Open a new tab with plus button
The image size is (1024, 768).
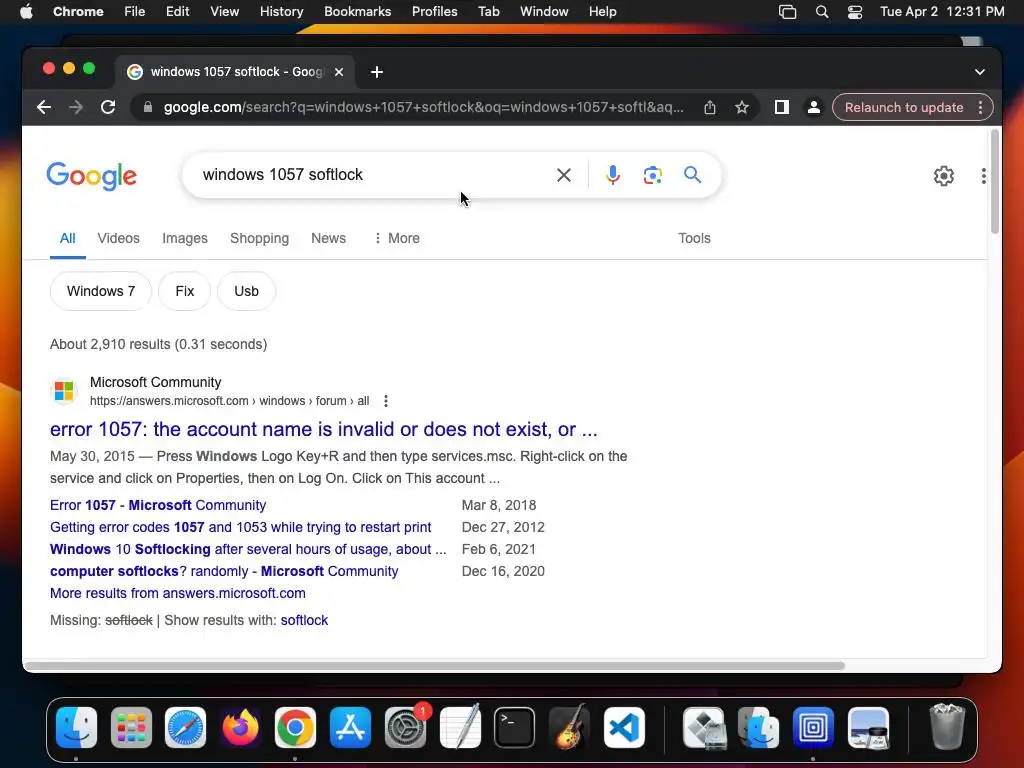377,72
